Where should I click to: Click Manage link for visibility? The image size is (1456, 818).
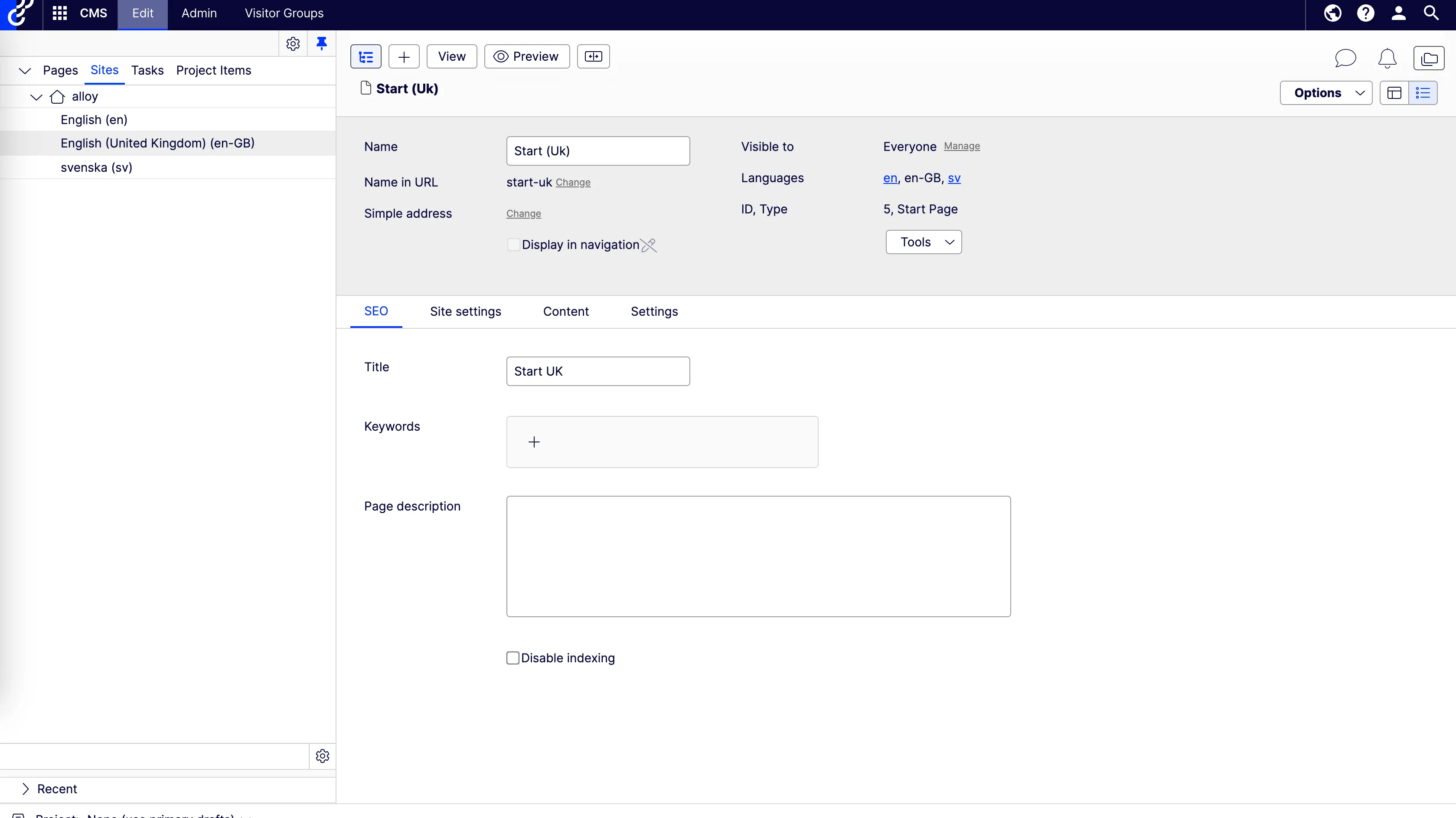[962, 146]
